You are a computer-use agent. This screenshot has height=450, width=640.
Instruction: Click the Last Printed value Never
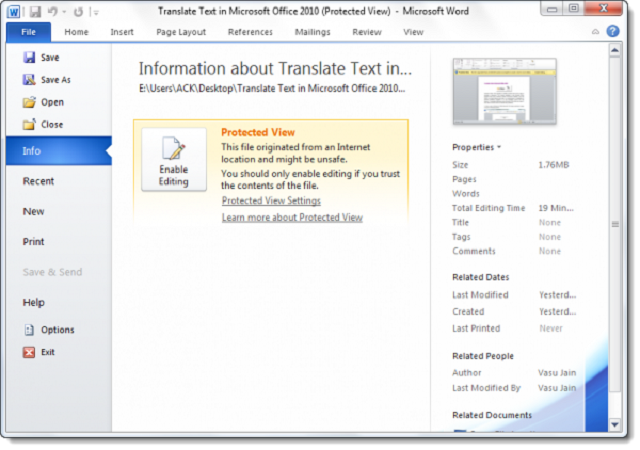point(551,328)
